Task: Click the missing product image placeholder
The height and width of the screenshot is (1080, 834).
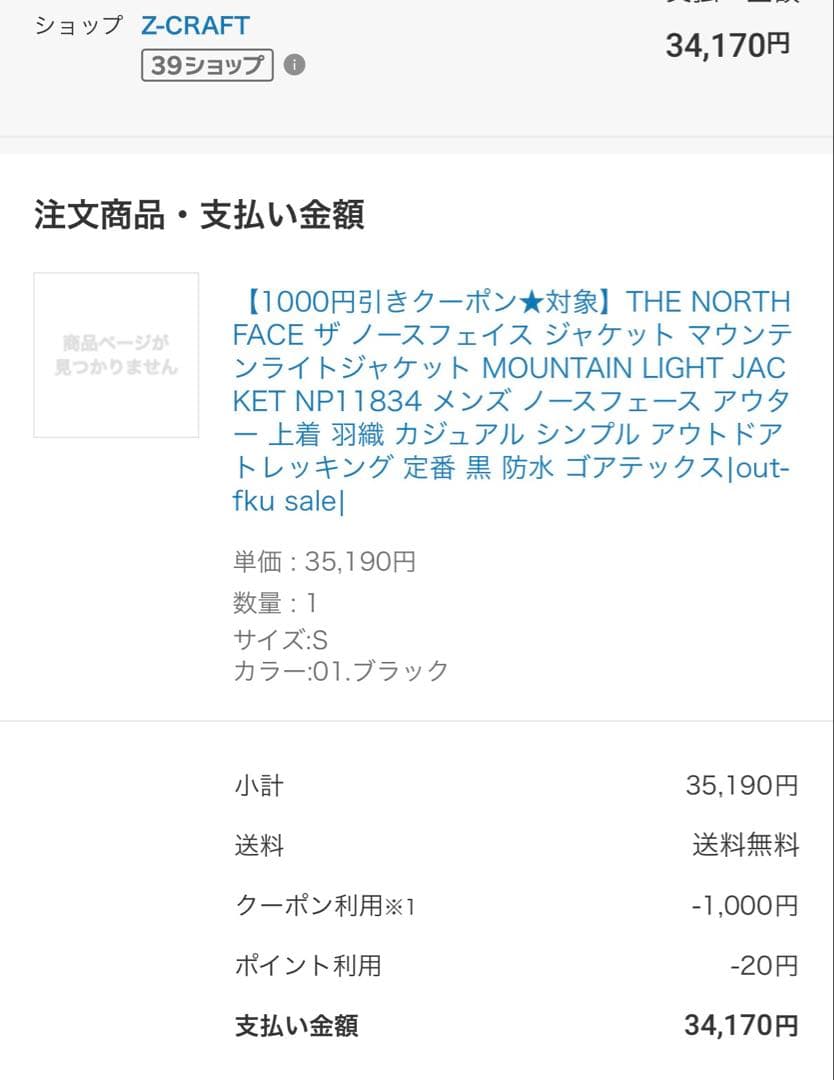Action: (115, 355)
